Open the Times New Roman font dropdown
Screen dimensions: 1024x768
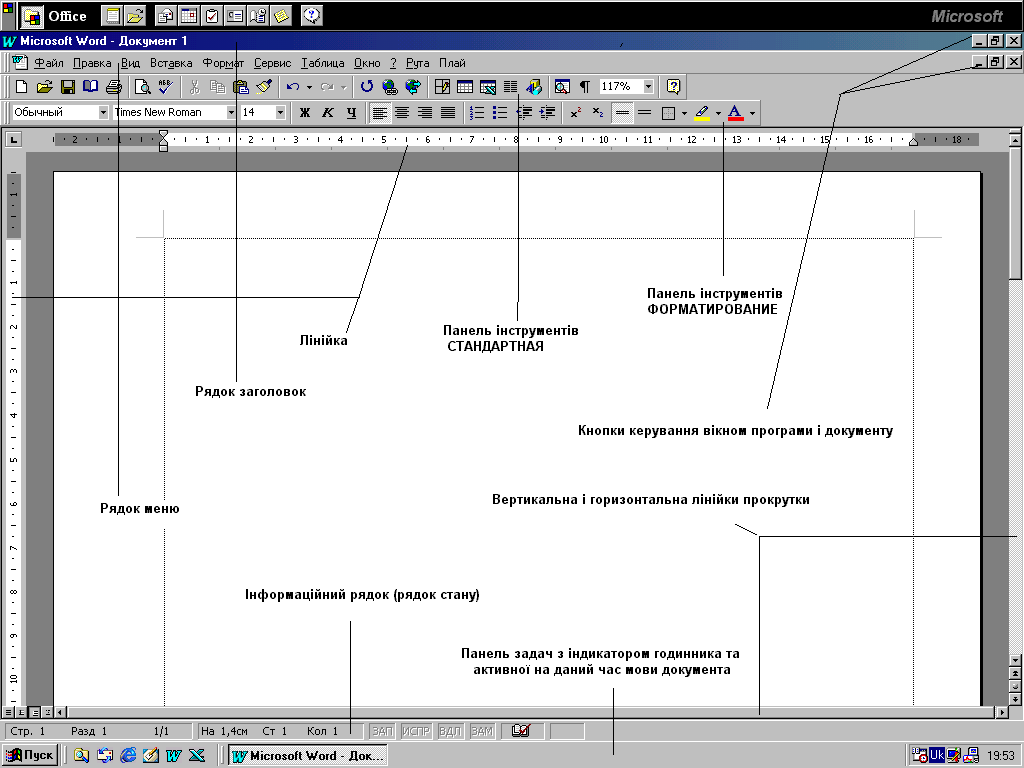tap(231, 112)
